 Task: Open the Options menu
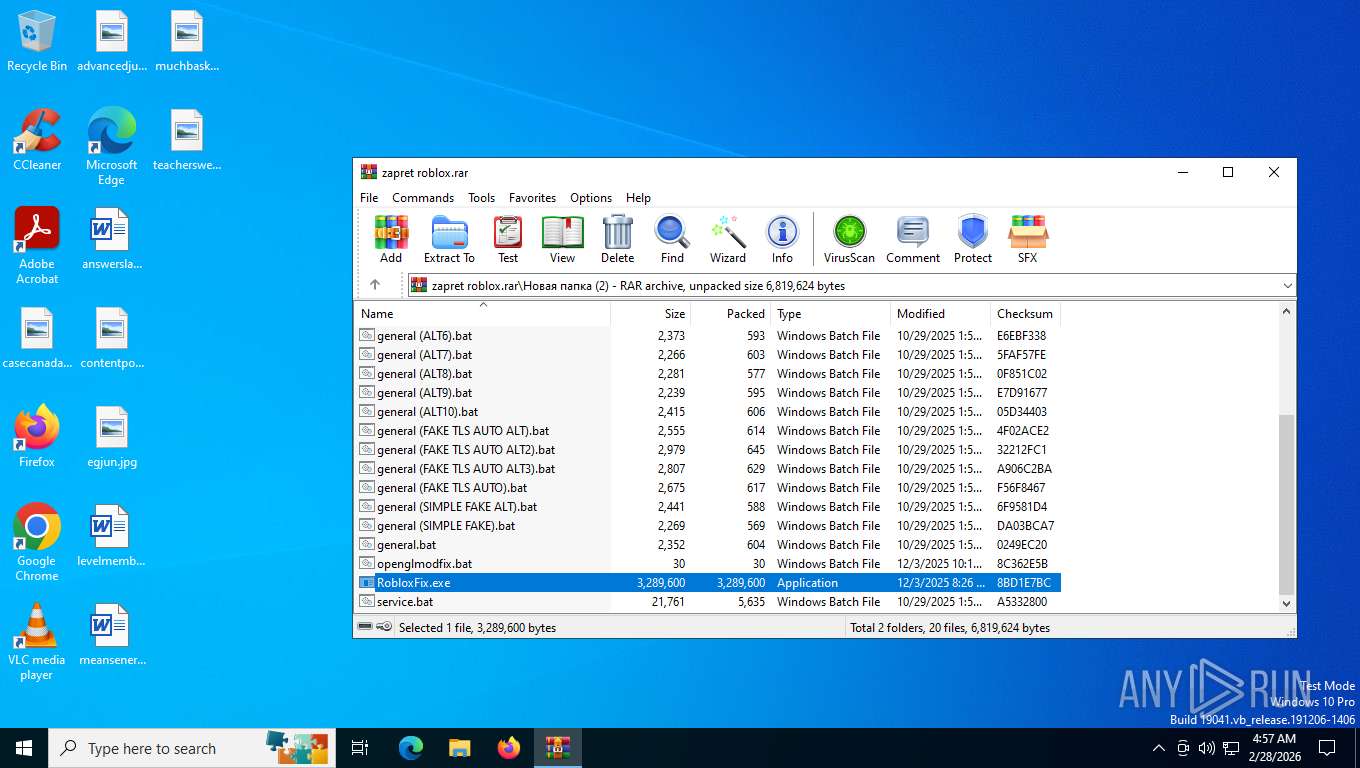point(591,198)
